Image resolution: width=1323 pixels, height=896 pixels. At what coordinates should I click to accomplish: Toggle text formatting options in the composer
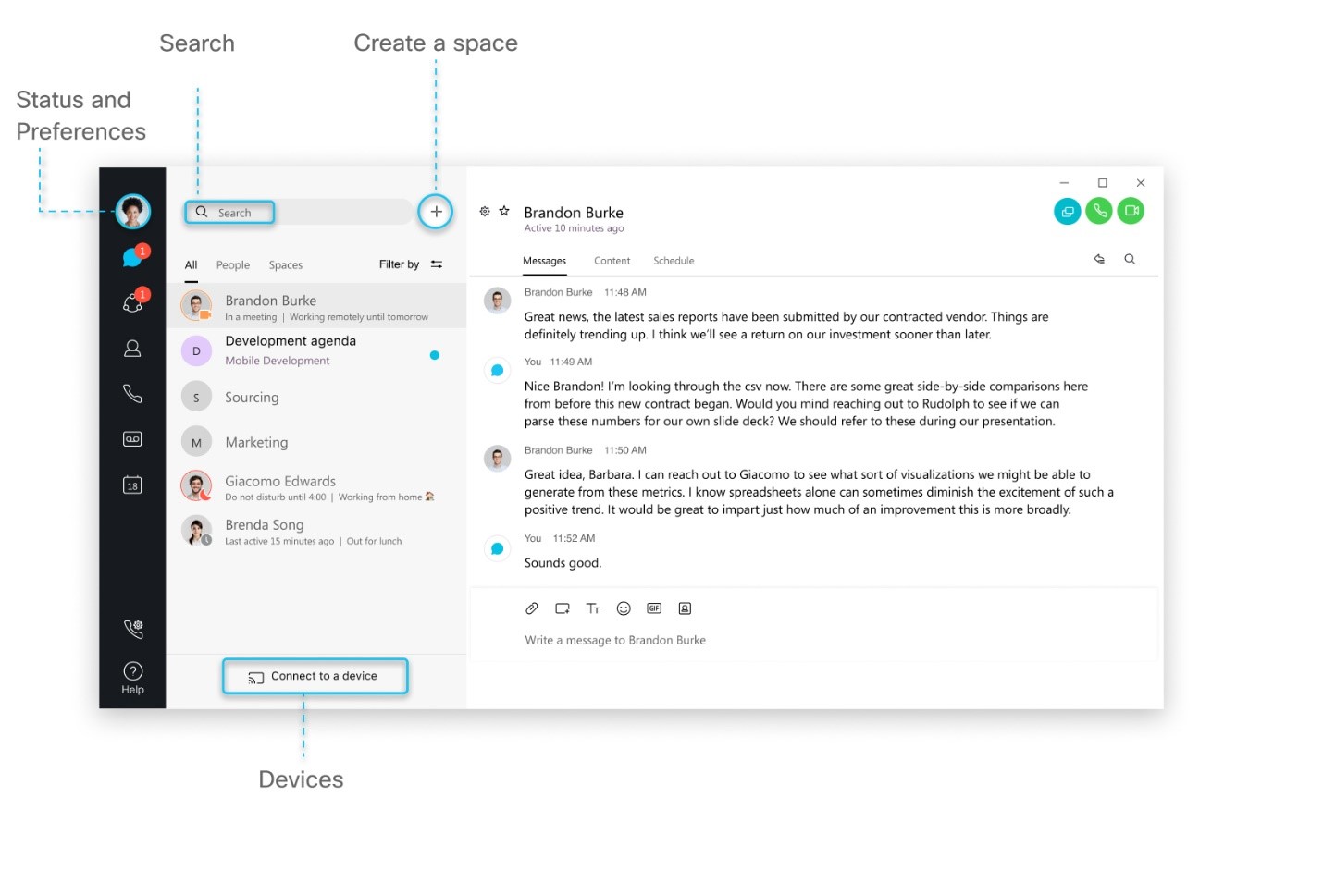pyautogui.click(x=593, y=608)
